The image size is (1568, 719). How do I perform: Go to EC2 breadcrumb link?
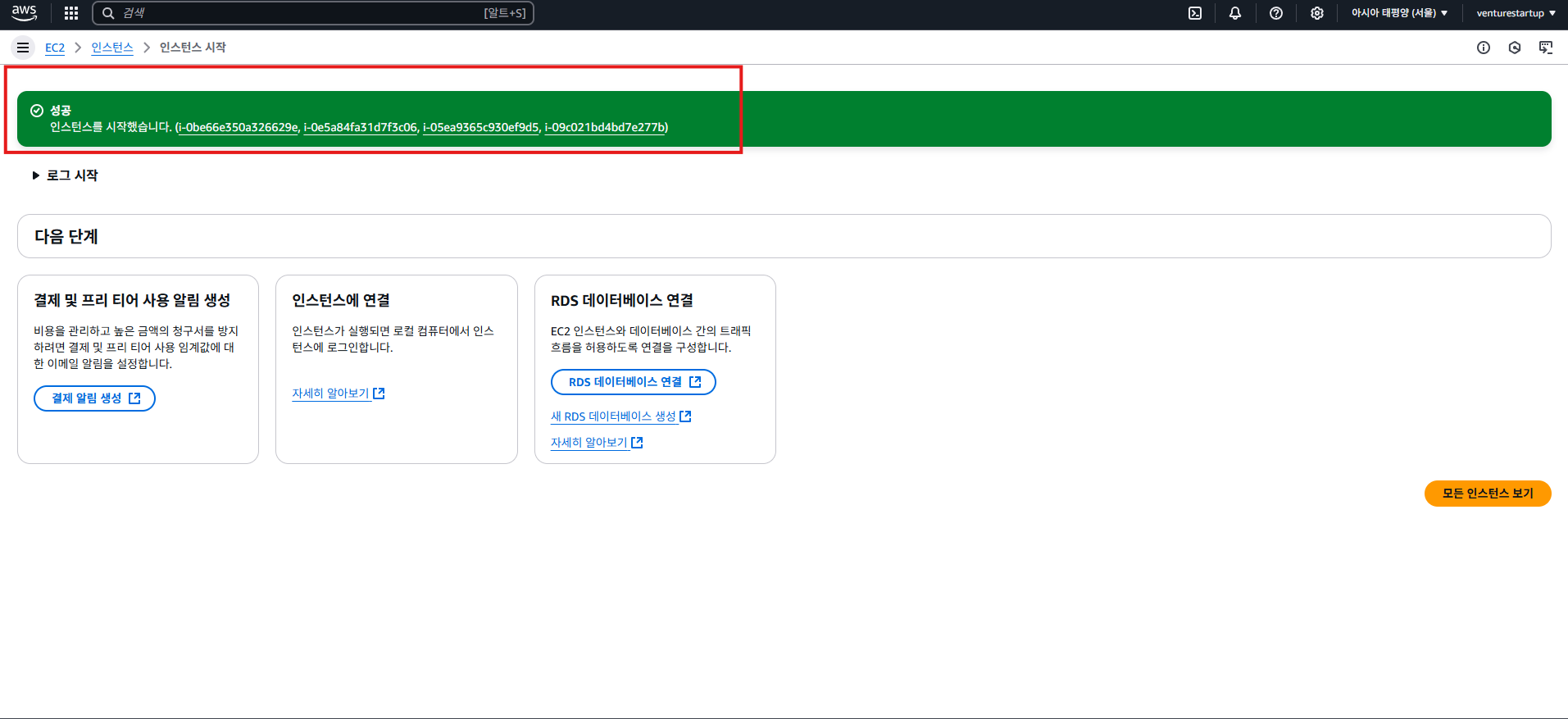[x=55, y=48]
